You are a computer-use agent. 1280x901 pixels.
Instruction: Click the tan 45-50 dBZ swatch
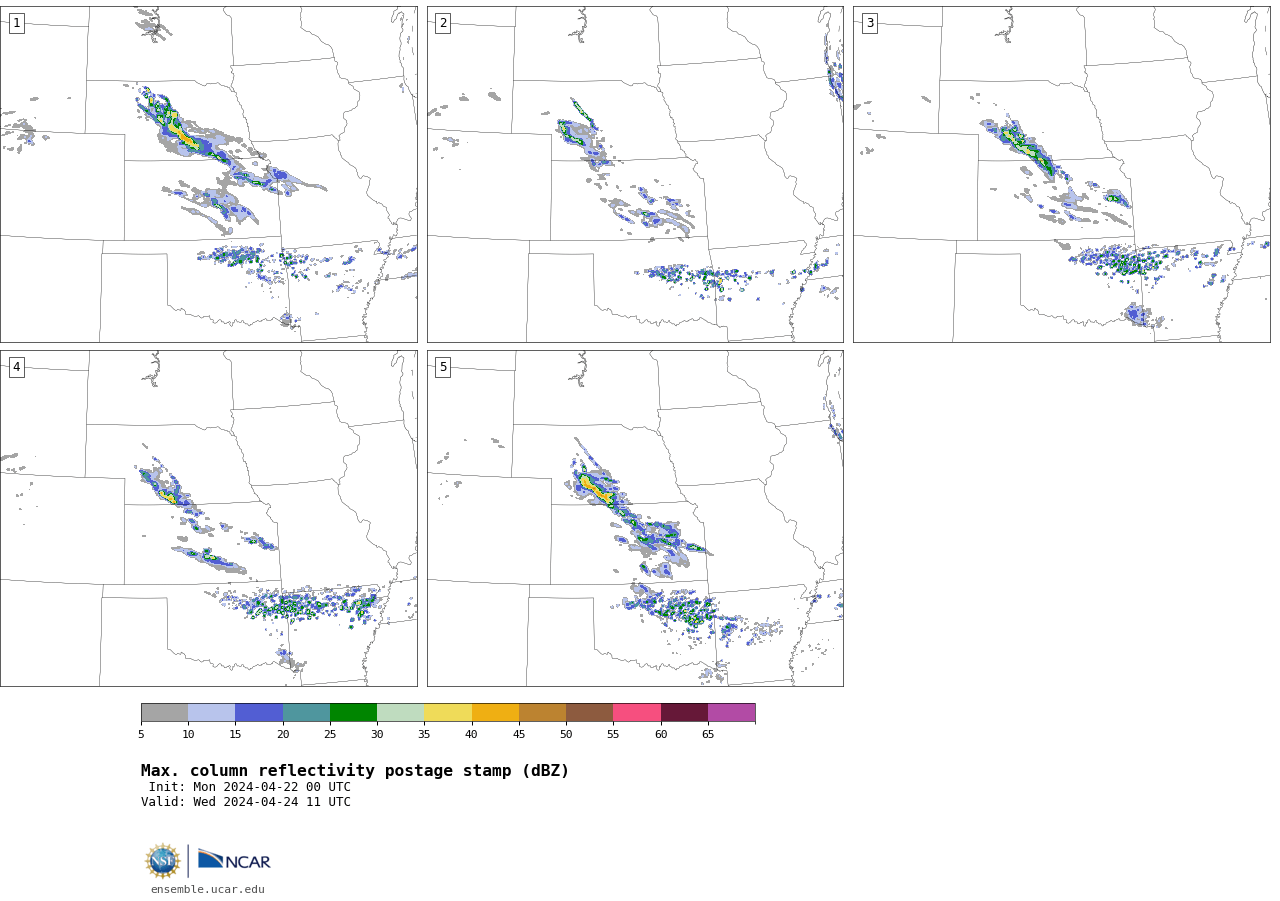click(542, 713)
